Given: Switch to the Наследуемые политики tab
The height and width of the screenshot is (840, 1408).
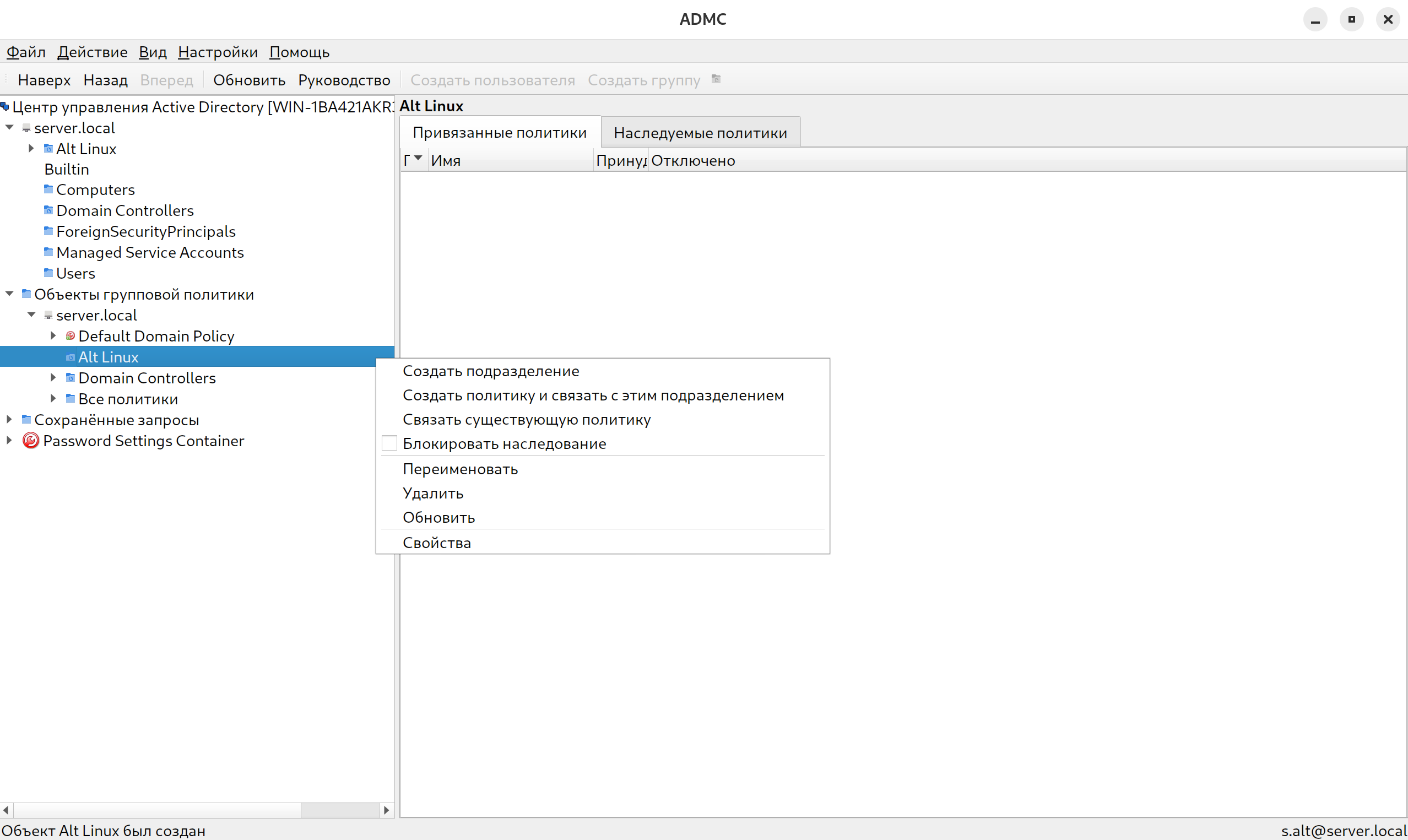Looking at the screenshot, I should coord(700,133).
